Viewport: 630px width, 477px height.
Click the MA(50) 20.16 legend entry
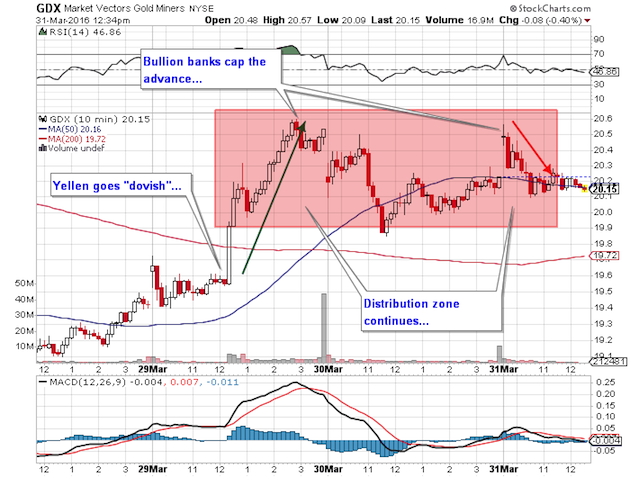pos(70,129)
